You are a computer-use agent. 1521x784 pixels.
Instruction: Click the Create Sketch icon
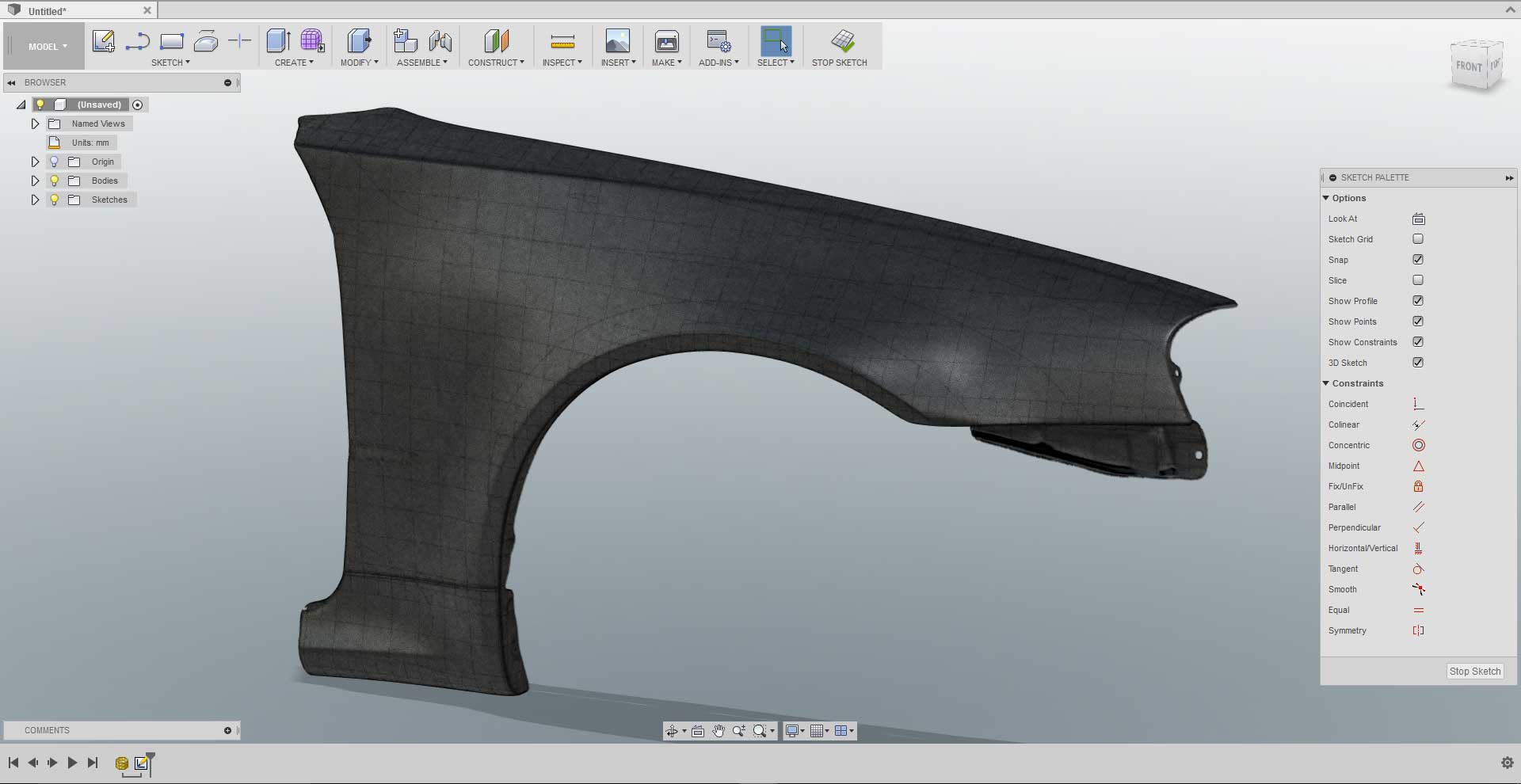(104, 41)
